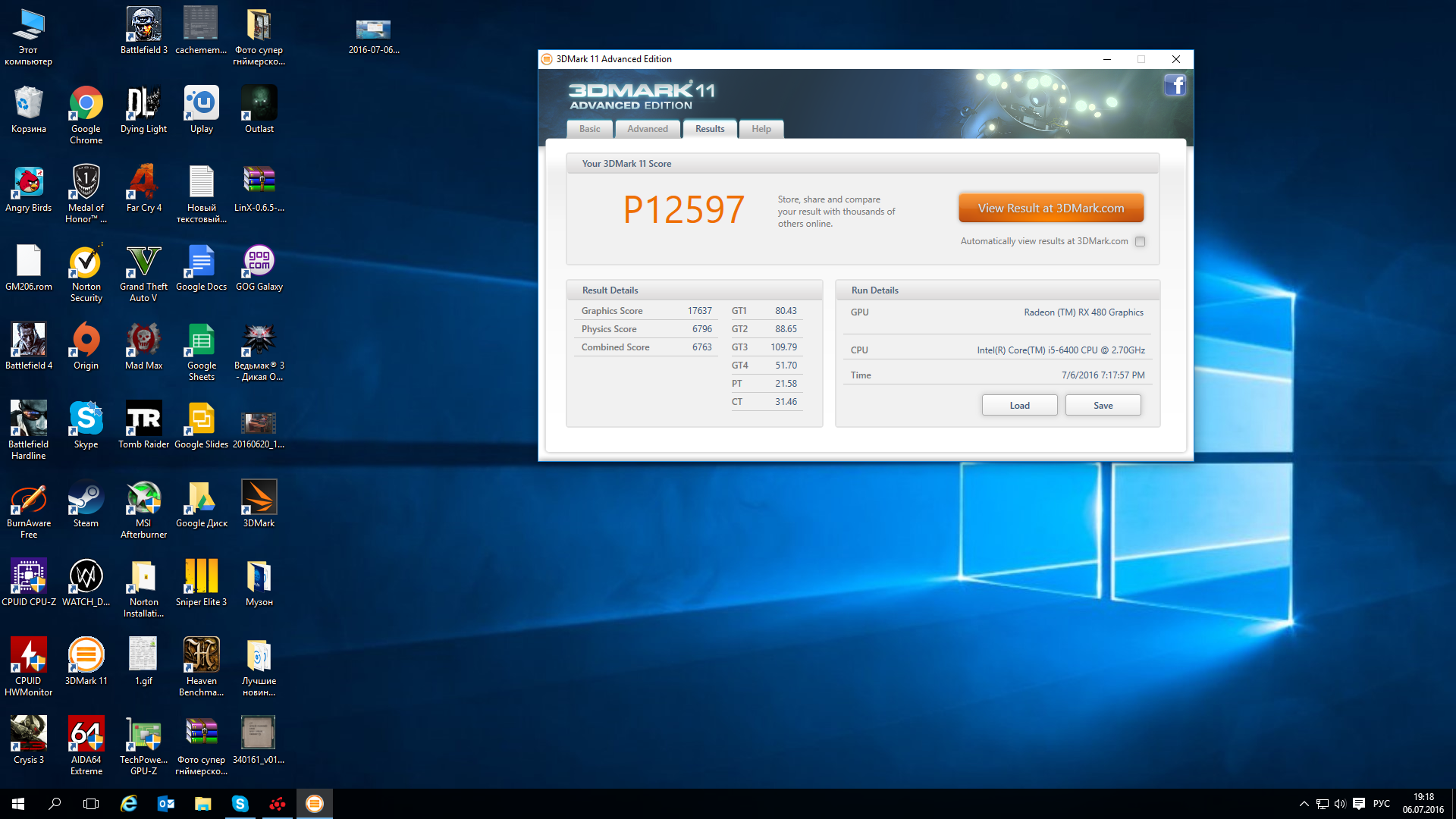Select AIDA64 Extreme desktop shortcut

pos(86,737)
